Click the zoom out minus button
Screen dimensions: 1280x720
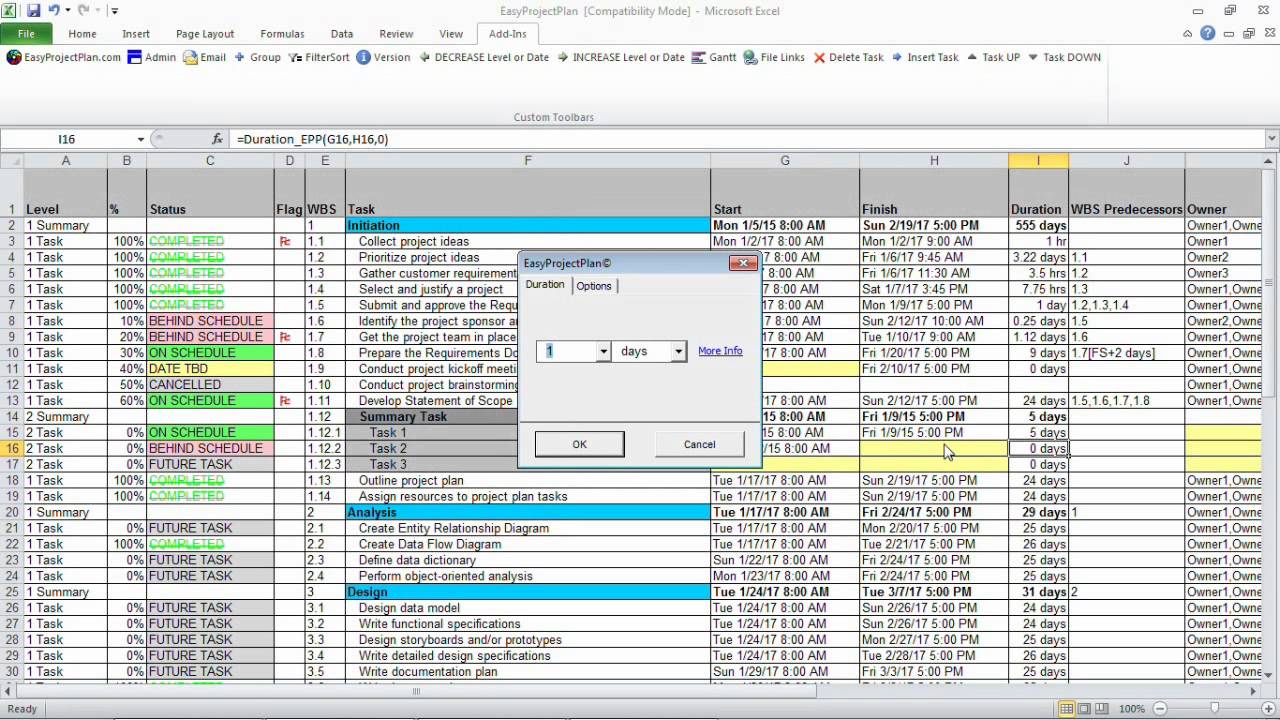1162,708
